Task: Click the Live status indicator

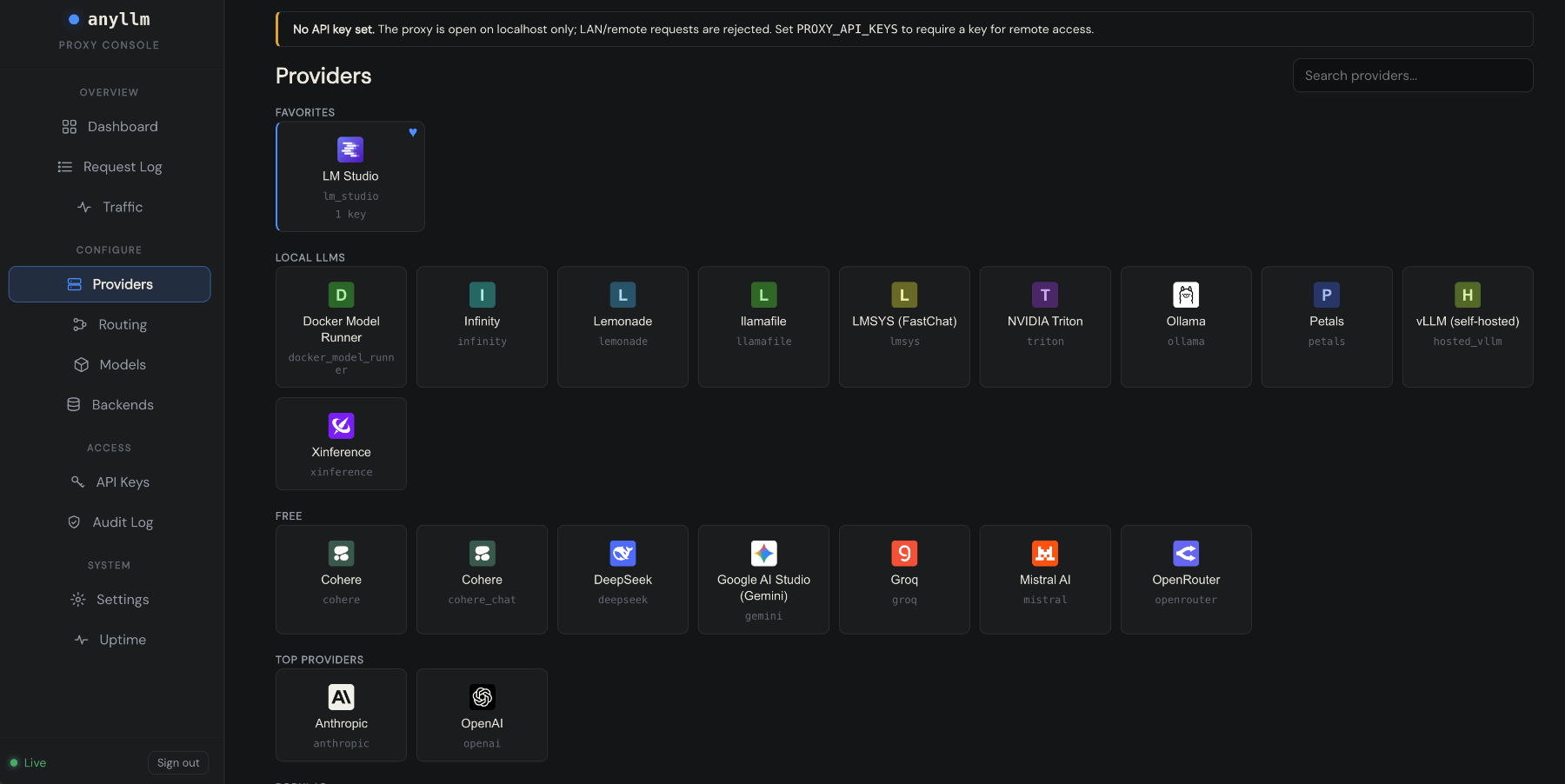Action: 28,762
